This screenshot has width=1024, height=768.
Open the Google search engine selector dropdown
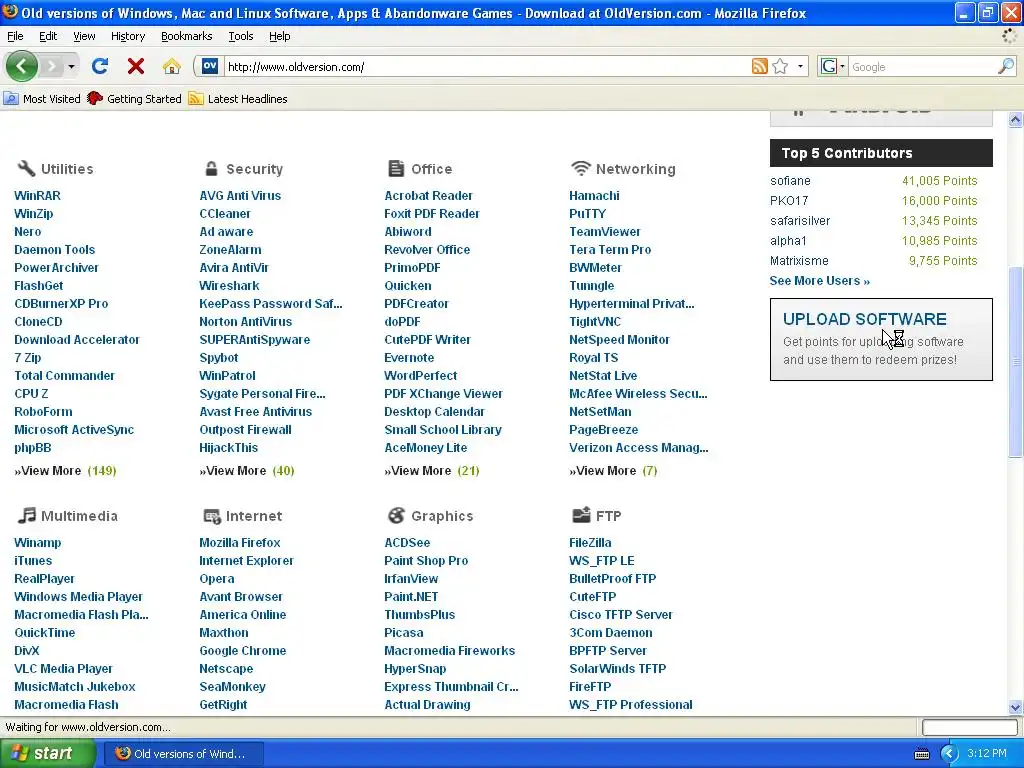(842, 66)
